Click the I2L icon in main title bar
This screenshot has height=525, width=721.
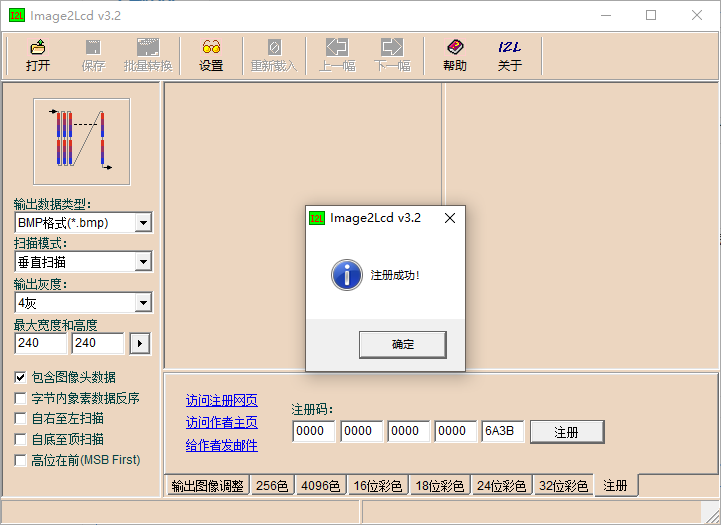coord(17,16)
